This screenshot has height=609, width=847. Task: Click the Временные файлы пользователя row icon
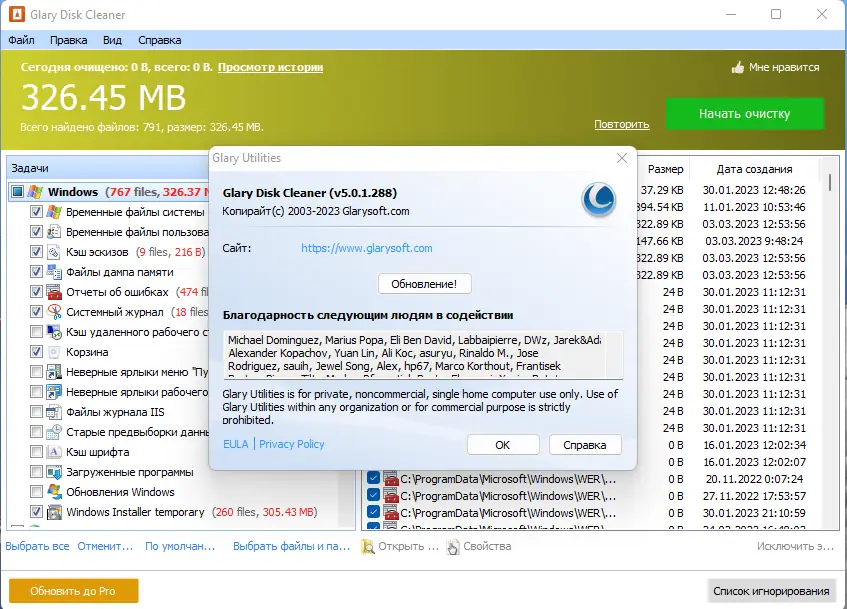[x=54, y=232]
